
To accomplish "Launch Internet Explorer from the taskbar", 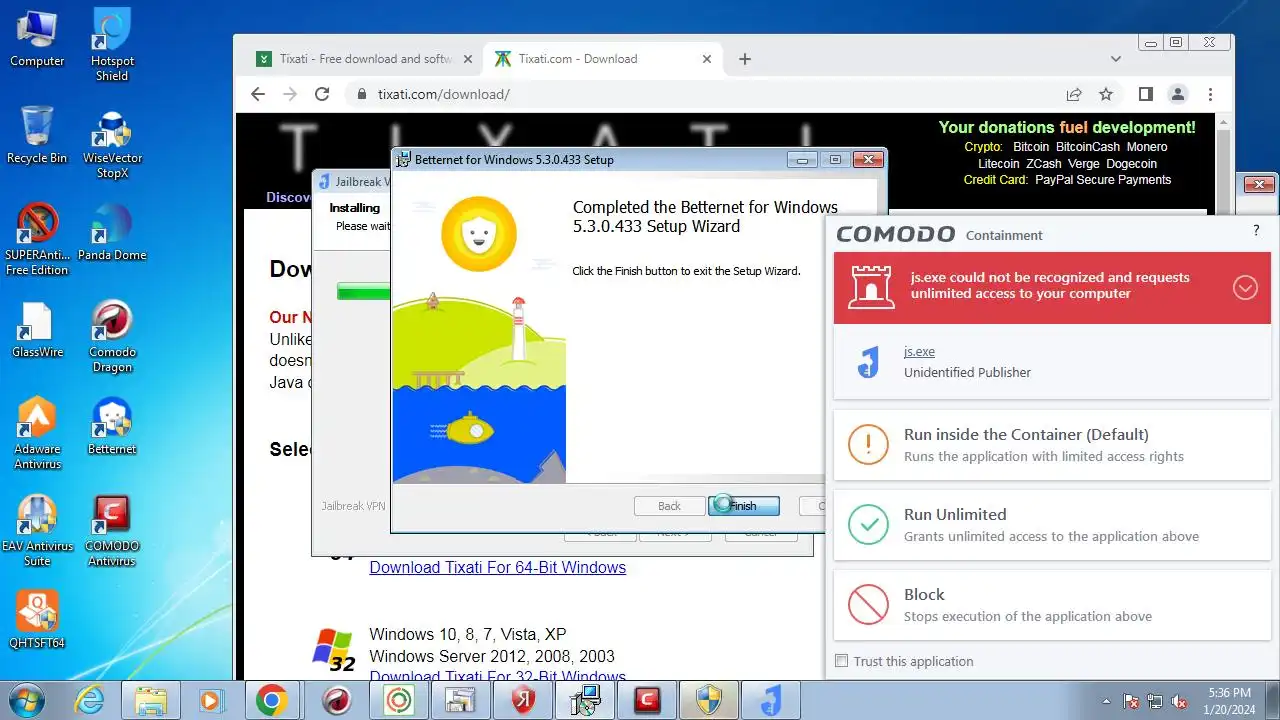I will [x=91, y=701].
